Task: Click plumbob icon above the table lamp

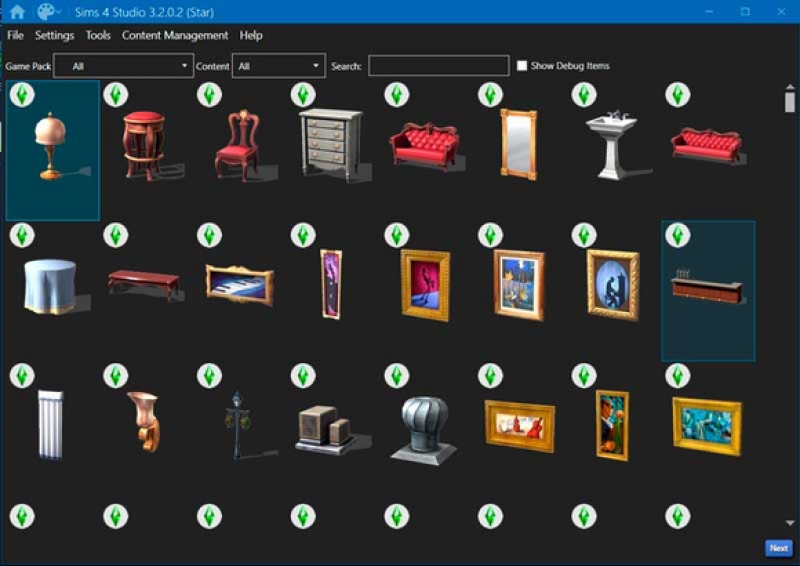Action: point(22,94)
